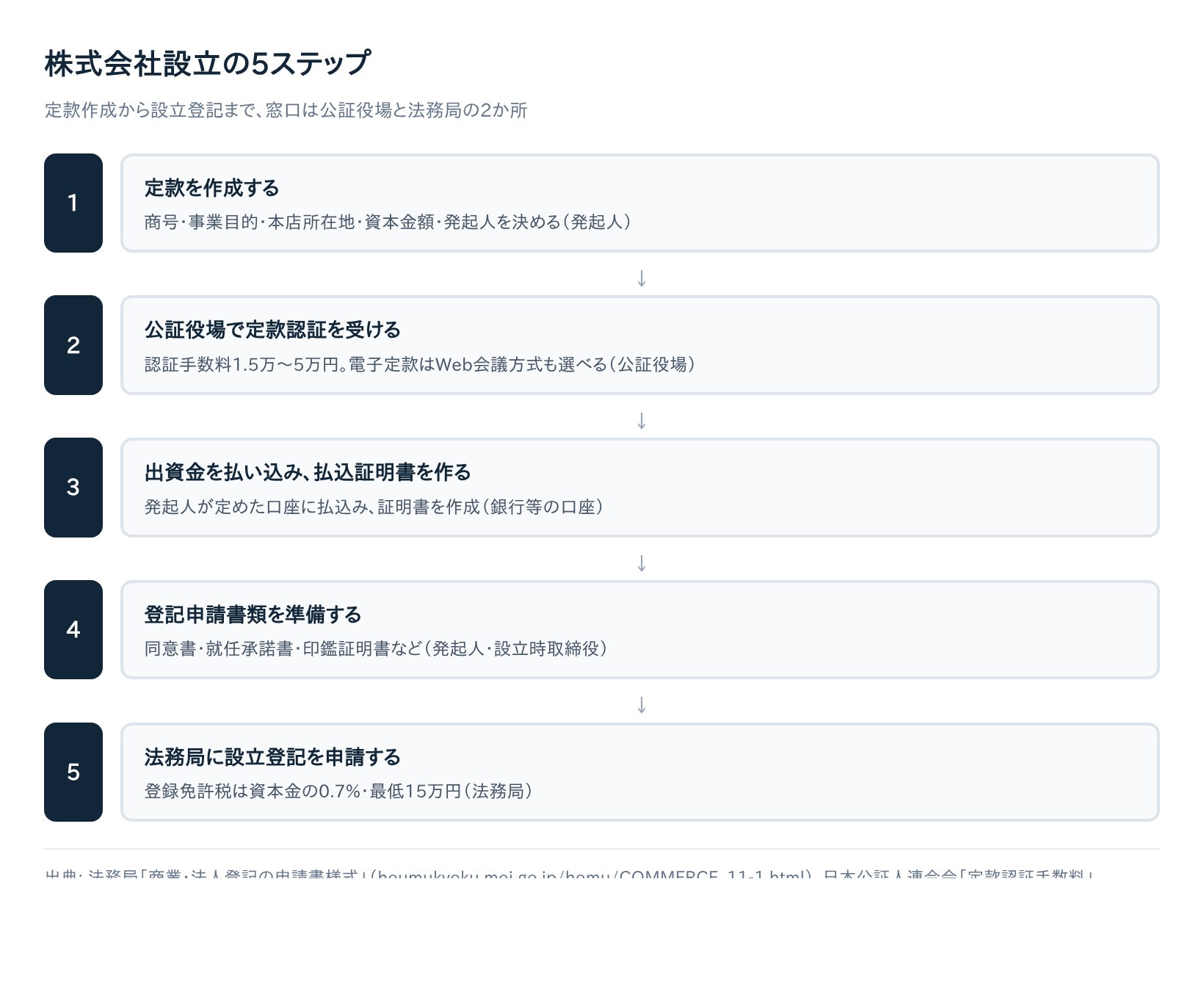Click the step title 登記申請書類を準備する
The width and height of the screenshot is (1204, 1006).
[x=253, y=615]
